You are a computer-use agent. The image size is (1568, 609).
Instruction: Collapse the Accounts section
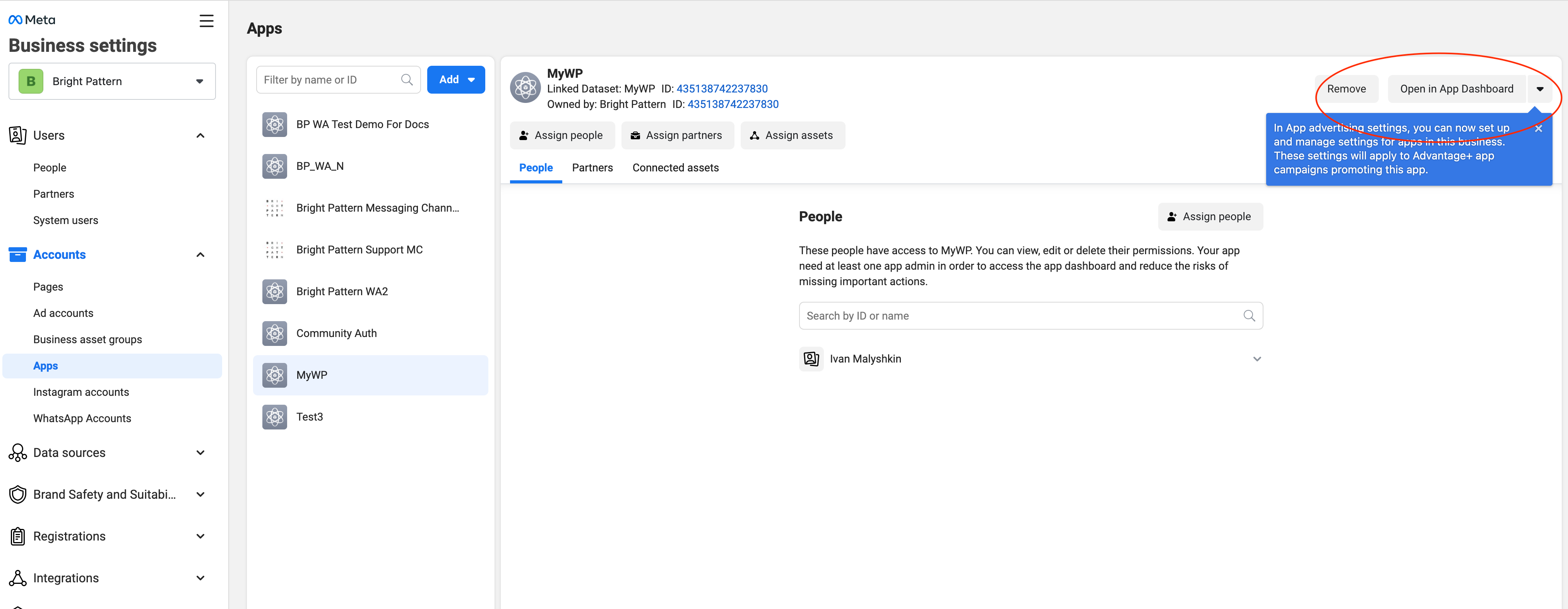(x=200, y=254)
